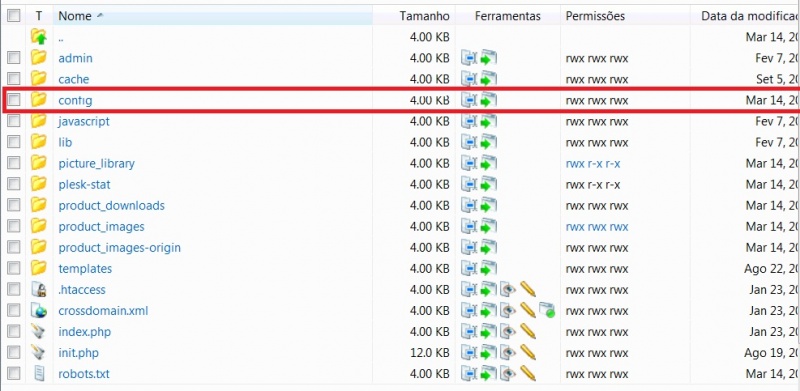Open product_images-origin folder
800x391 pixels.
coord(119,248)
